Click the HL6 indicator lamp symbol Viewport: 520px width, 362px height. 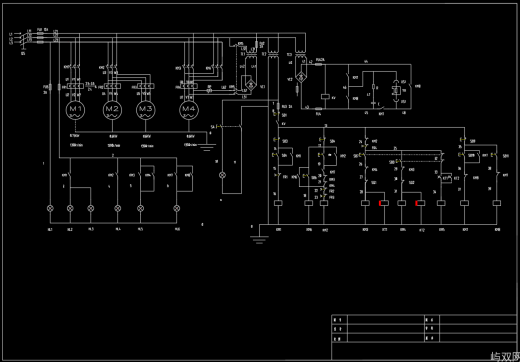tap(177, 208)
